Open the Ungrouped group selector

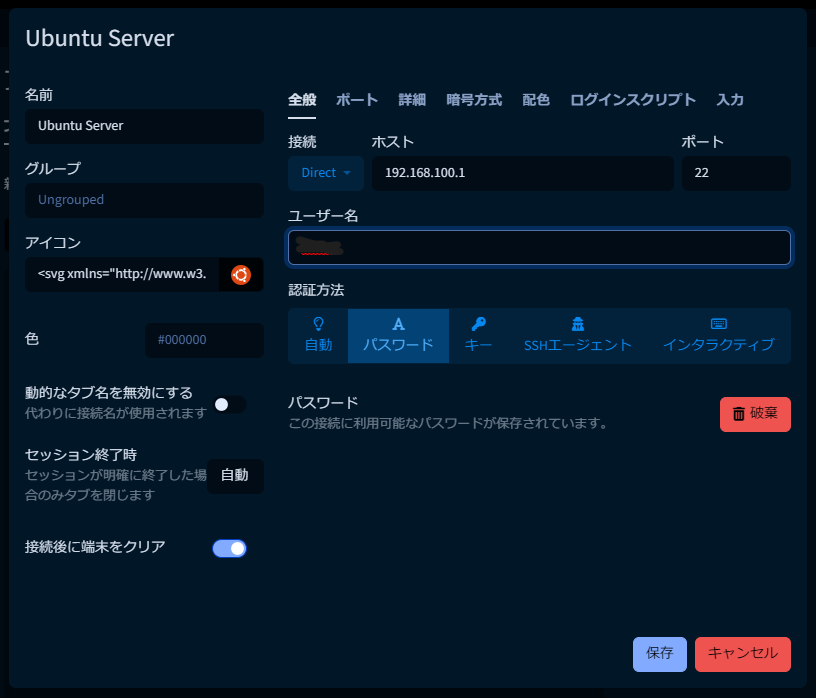click(x=144, y=200)
